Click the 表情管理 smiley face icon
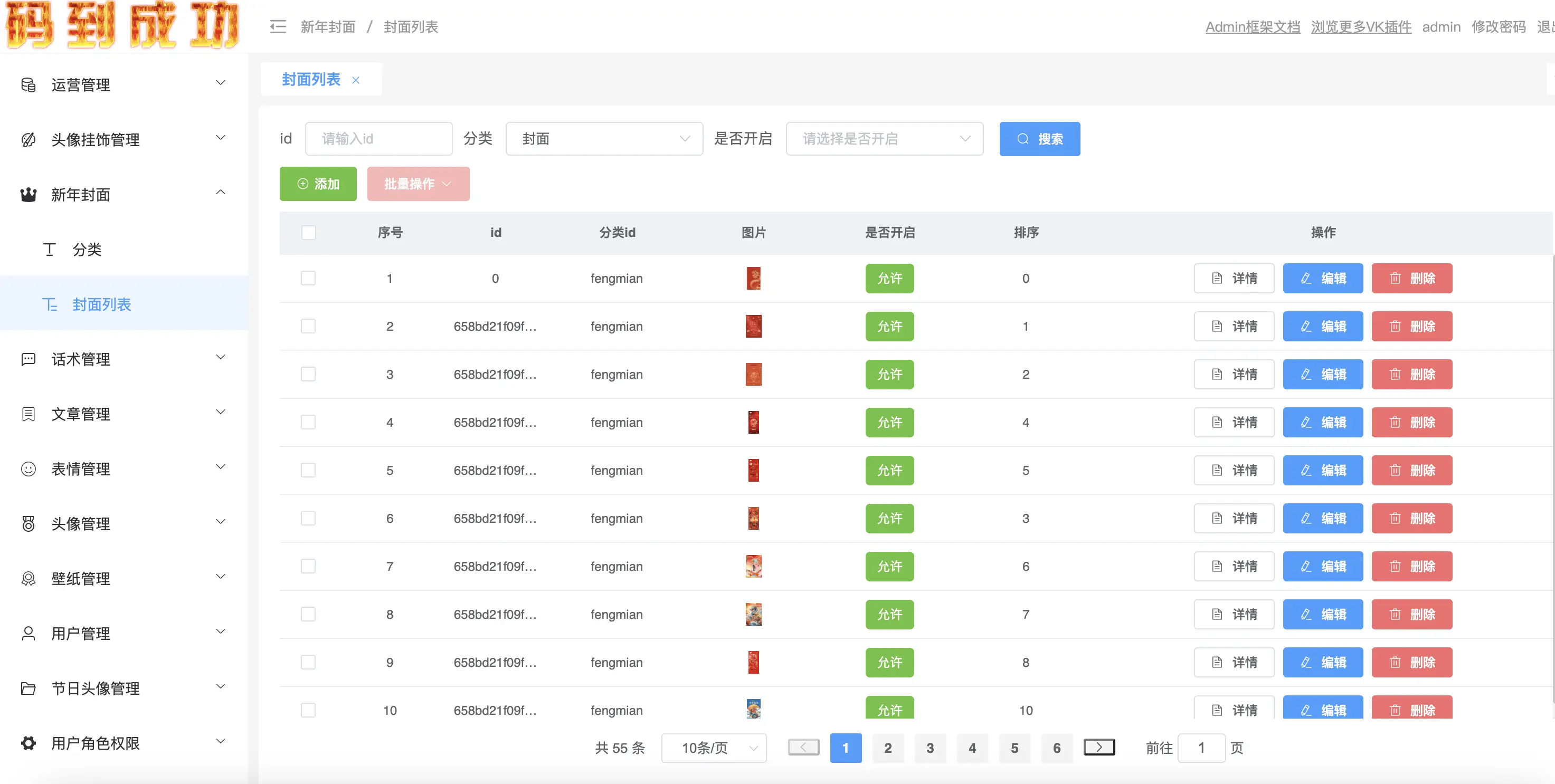The image size is (1555, 784). (29, 469)
